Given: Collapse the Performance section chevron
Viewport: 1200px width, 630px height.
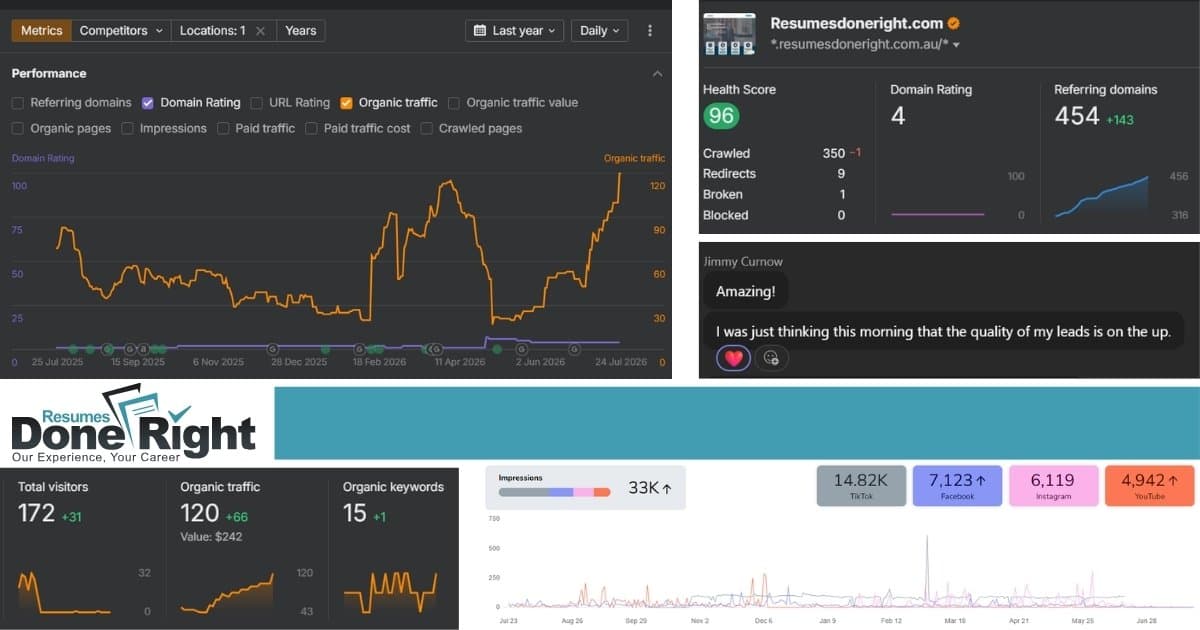Looking at the screenshot, I should point(657,74).
